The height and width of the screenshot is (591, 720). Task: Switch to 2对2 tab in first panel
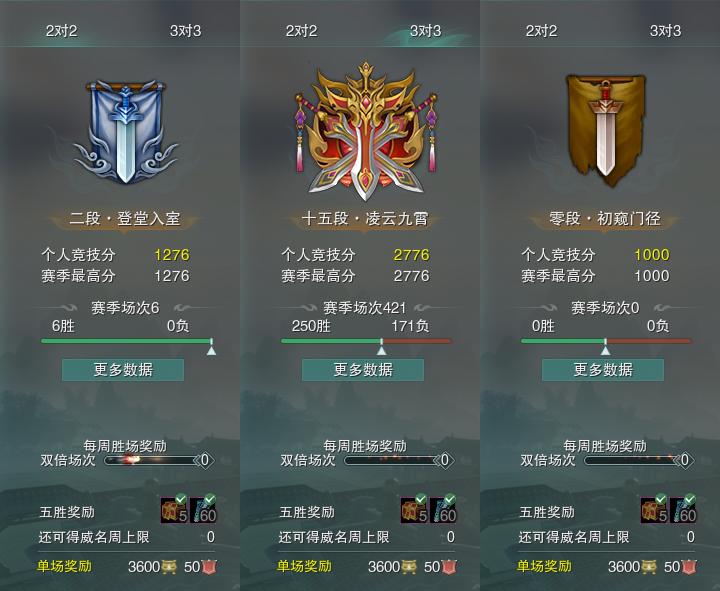[61, 31]
